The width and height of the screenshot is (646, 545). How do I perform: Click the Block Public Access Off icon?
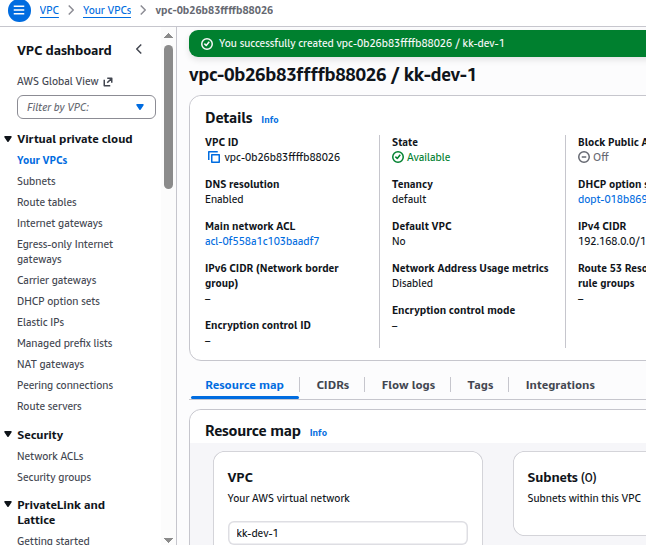[584, 157]
